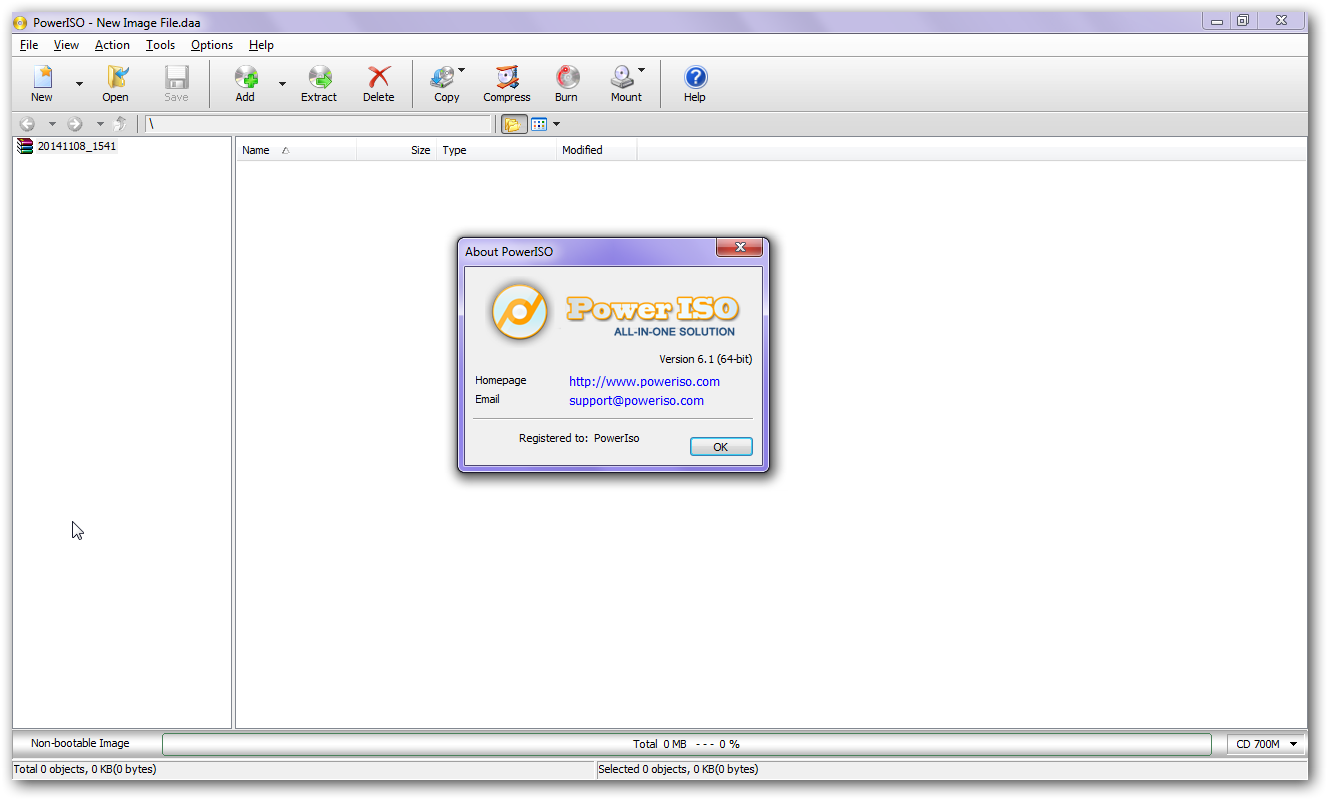Screen dimensions: 1328x800
Task: Click the Selected 0 objects status text
Action: pyautogui.click(x=678, y=769)
